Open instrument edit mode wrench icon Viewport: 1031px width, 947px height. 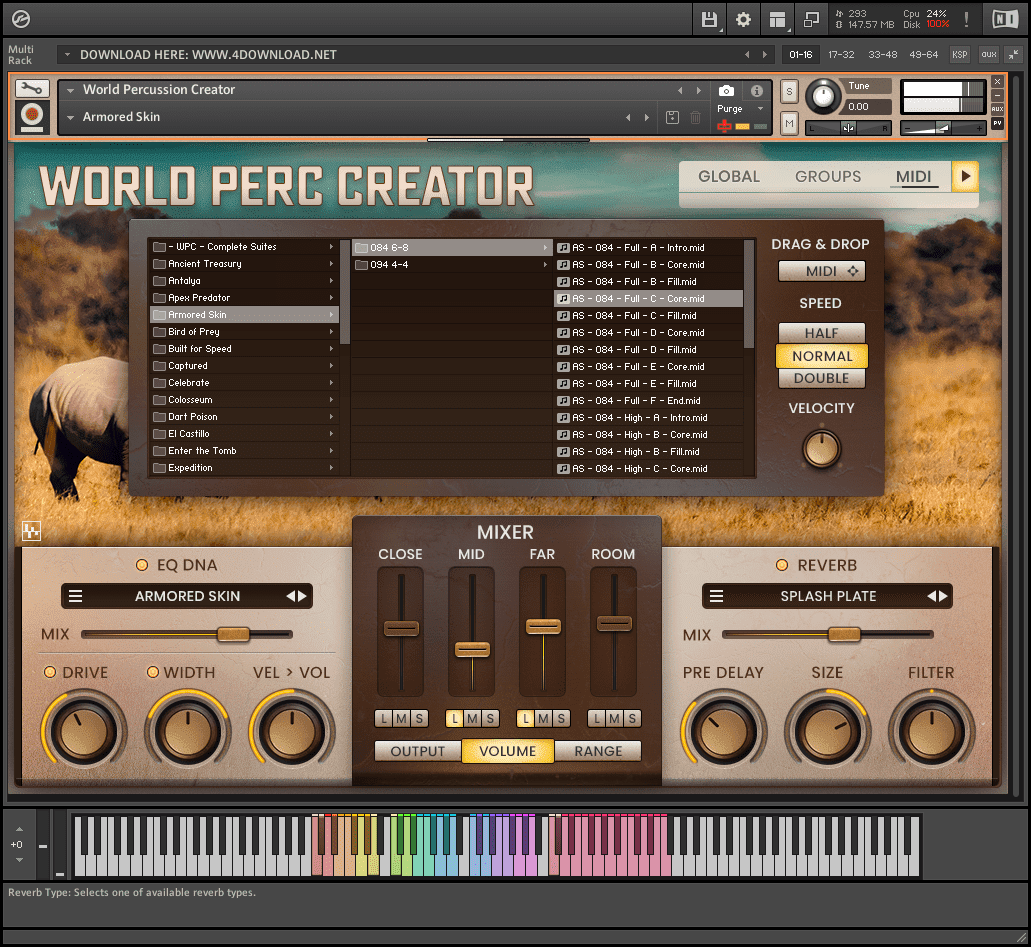pyautogui.click(x=32, y=89)
